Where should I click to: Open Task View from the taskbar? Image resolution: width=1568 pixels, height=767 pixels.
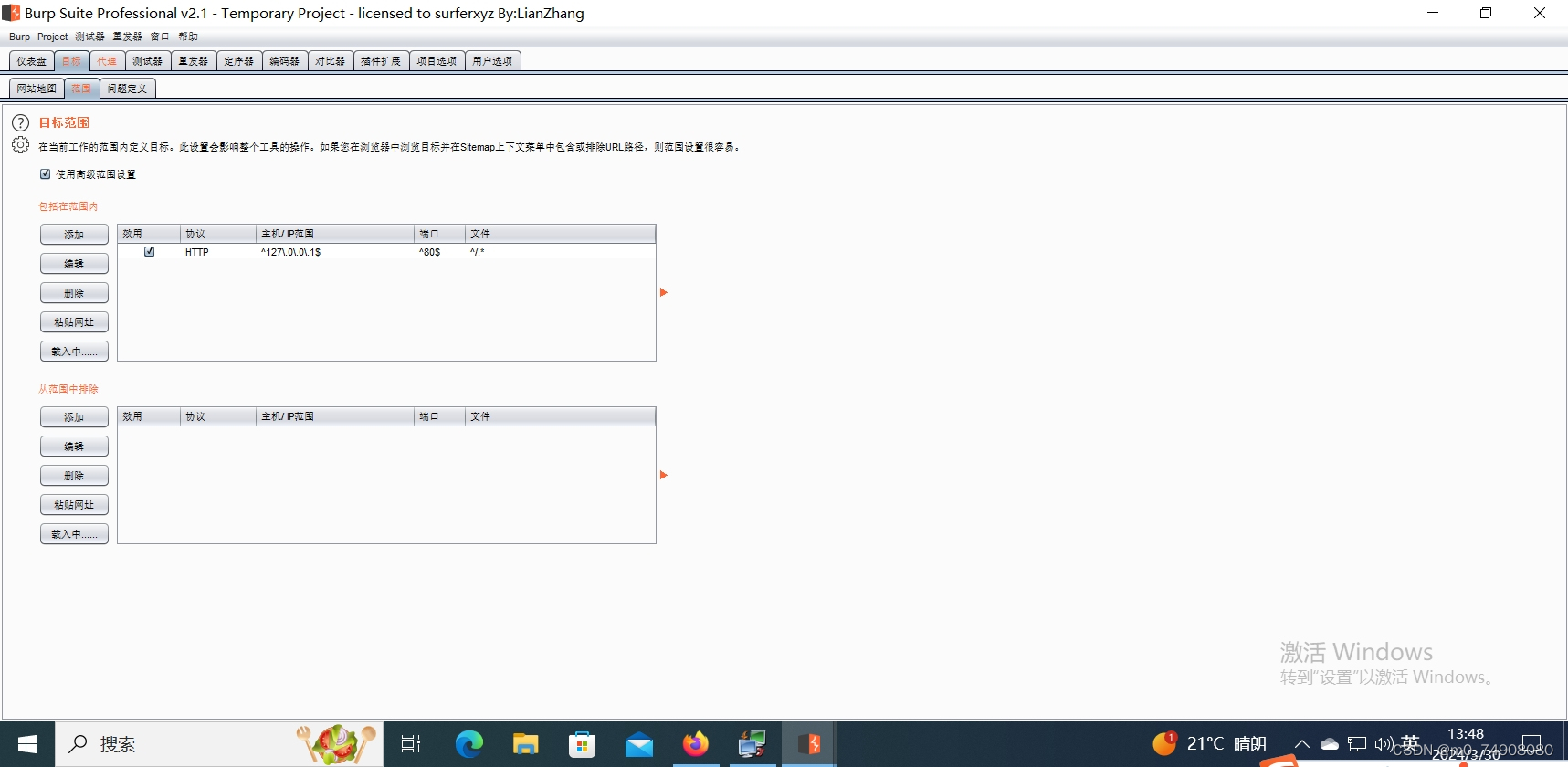[412, 744]
